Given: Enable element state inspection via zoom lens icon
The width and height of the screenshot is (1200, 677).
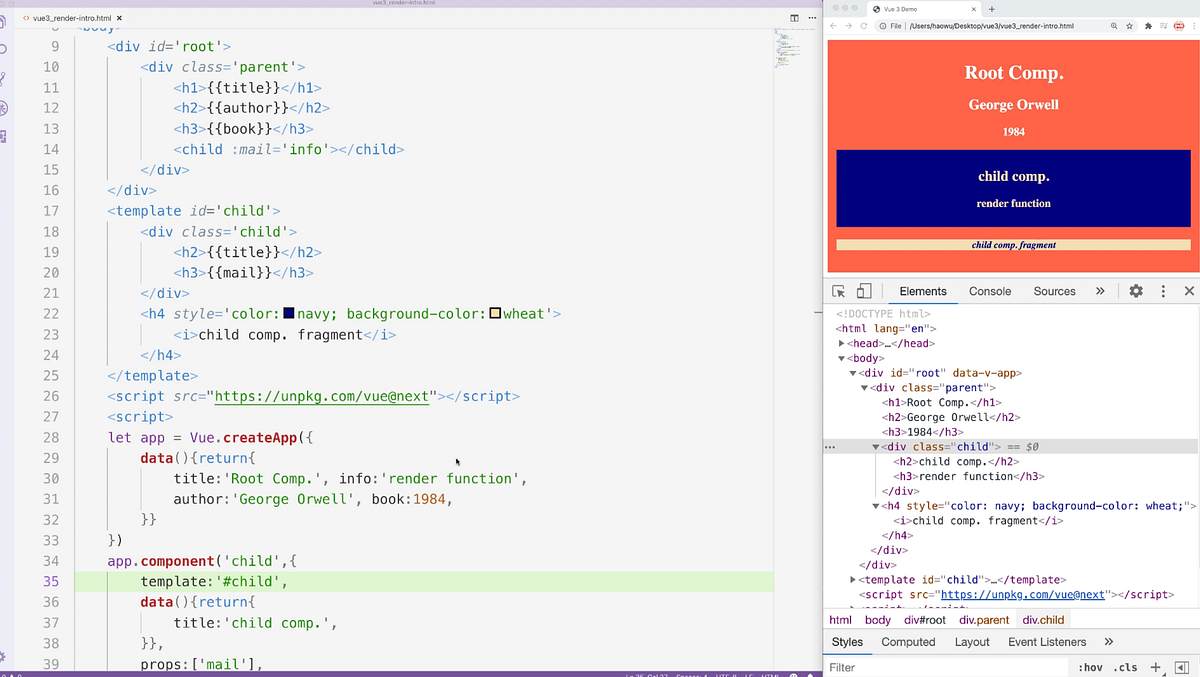Looking at the screenshot, I should pyautogui.click(x=1114, y=26).
